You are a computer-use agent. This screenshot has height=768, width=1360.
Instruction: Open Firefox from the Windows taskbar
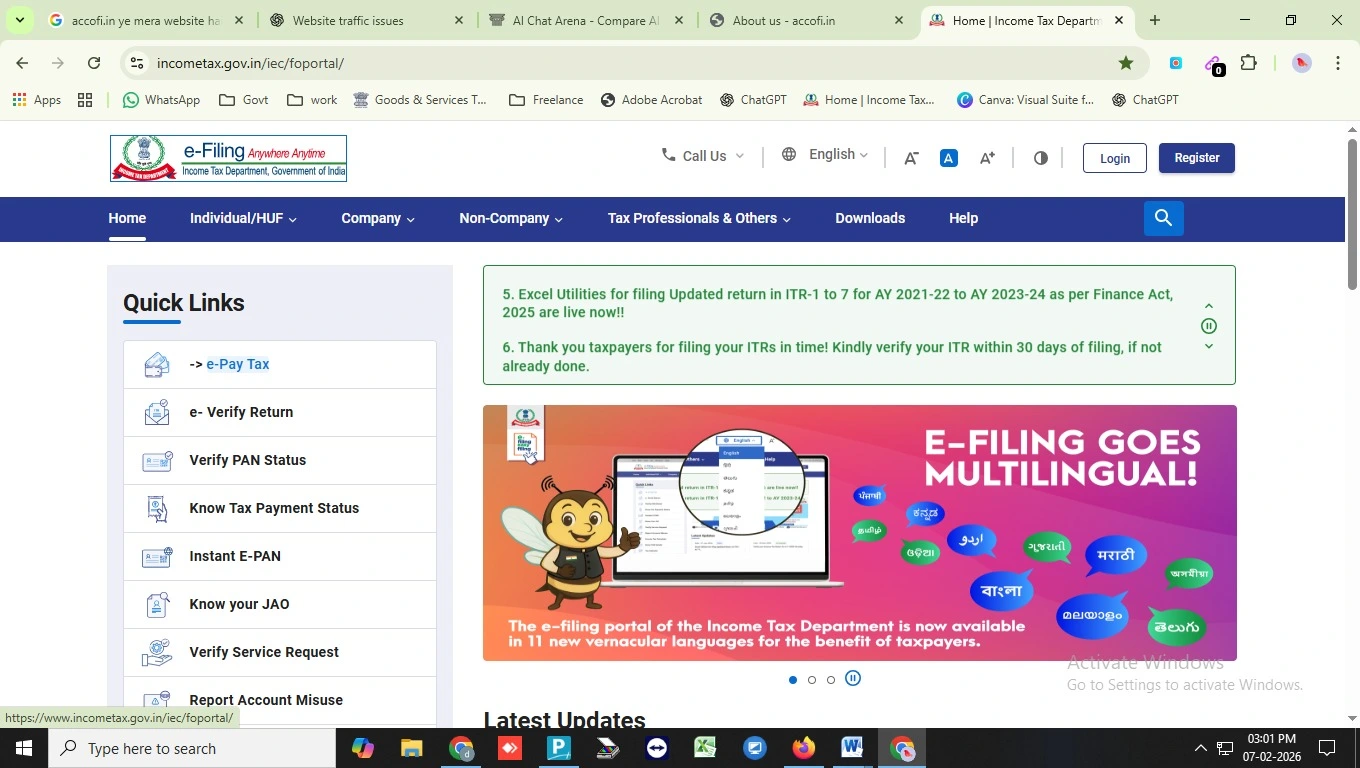click(803, 748)
